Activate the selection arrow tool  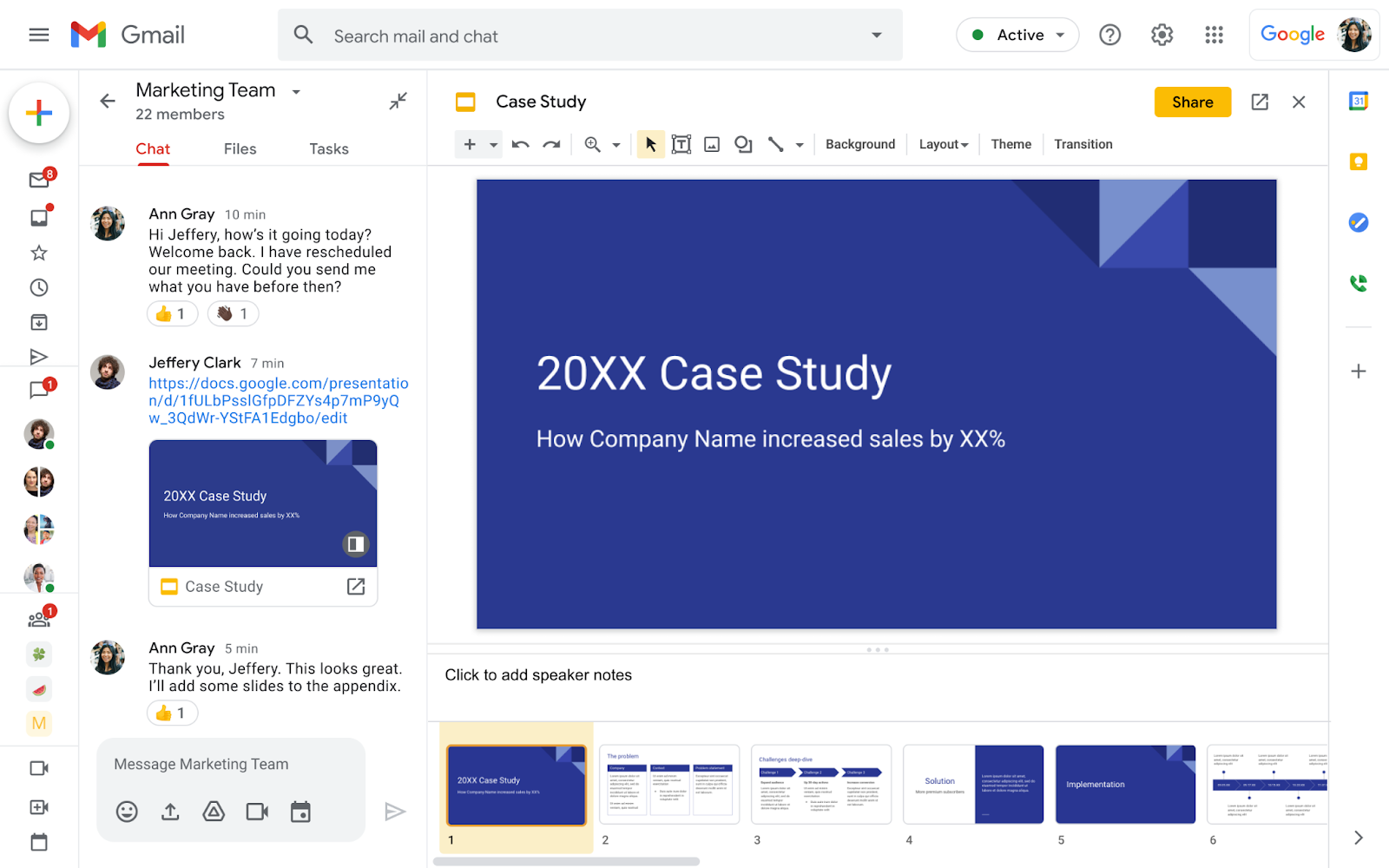tap(649, 144)
